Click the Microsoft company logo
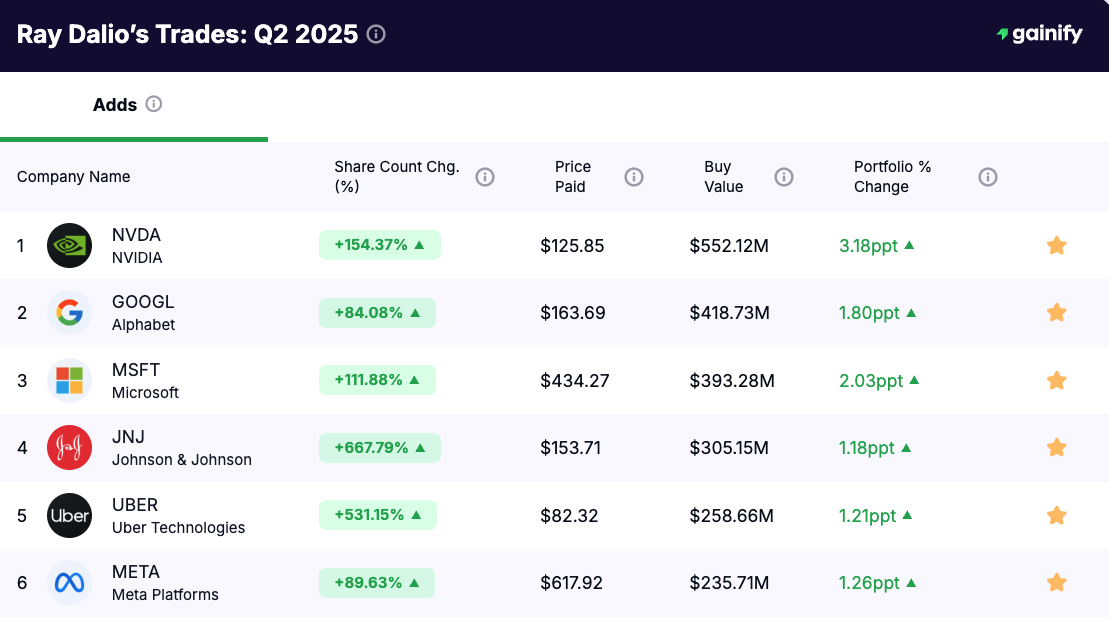Image resolution: width=1109 pixels, height=624 pixels. 69,381
